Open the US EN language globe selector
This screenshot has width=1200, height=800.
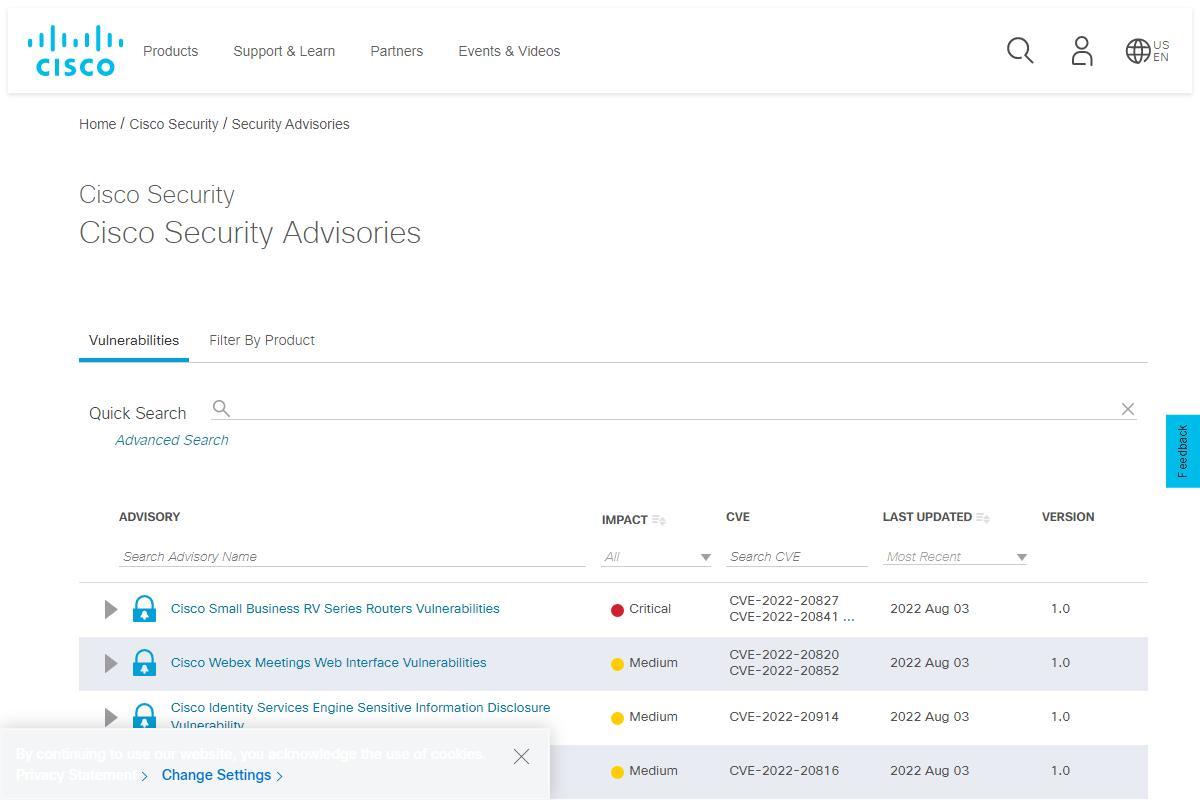[x=1147, y=51]
